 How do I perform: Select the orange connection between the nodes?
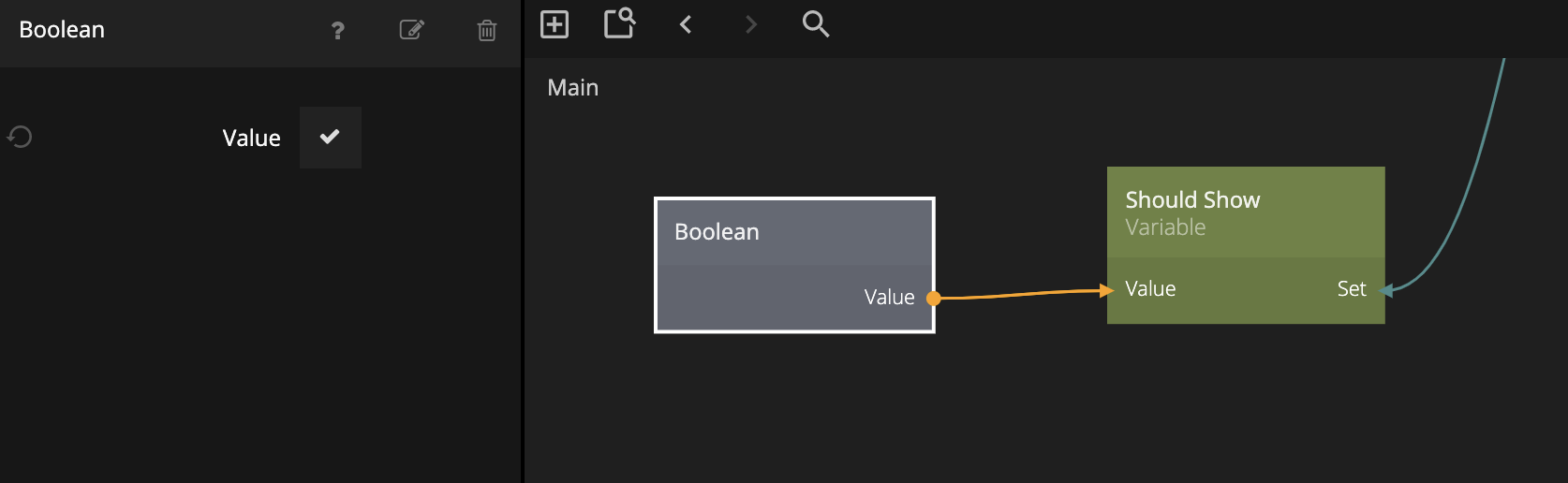1021,295
